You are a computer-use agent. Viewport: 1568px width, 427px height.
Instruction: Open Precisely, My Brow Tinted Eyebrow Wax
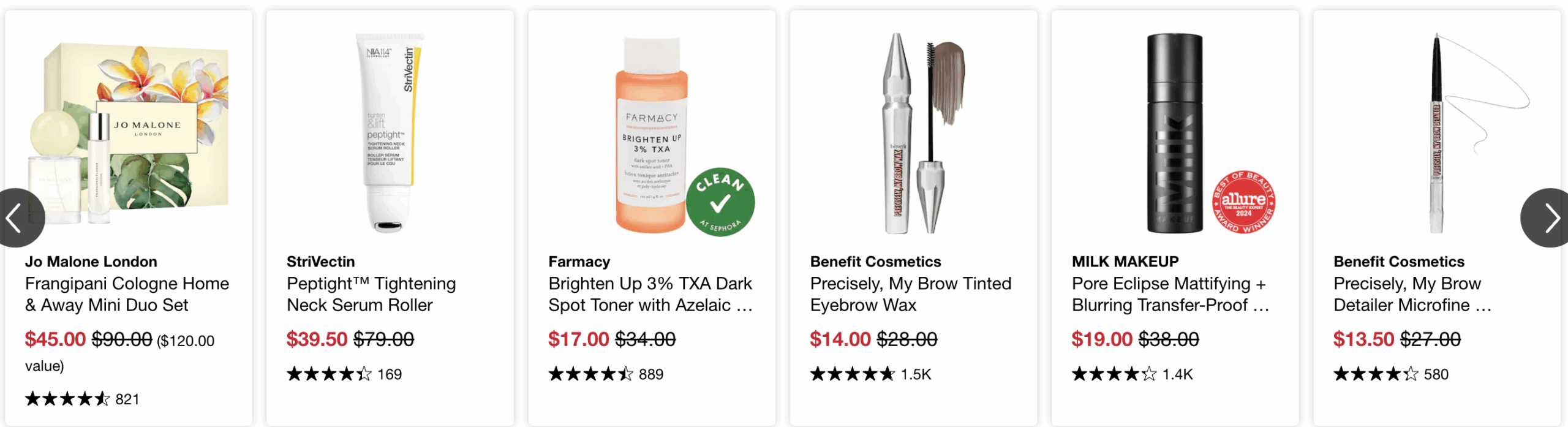click(910, 294)
